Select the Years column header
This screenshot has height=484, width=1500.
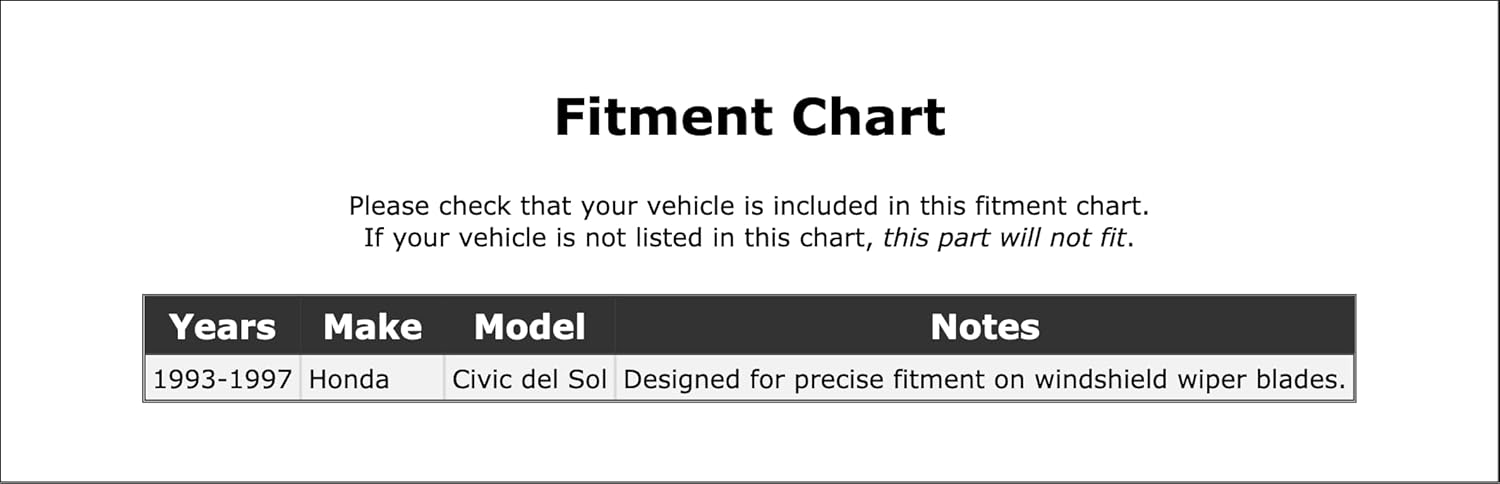[x=222, y=327]
